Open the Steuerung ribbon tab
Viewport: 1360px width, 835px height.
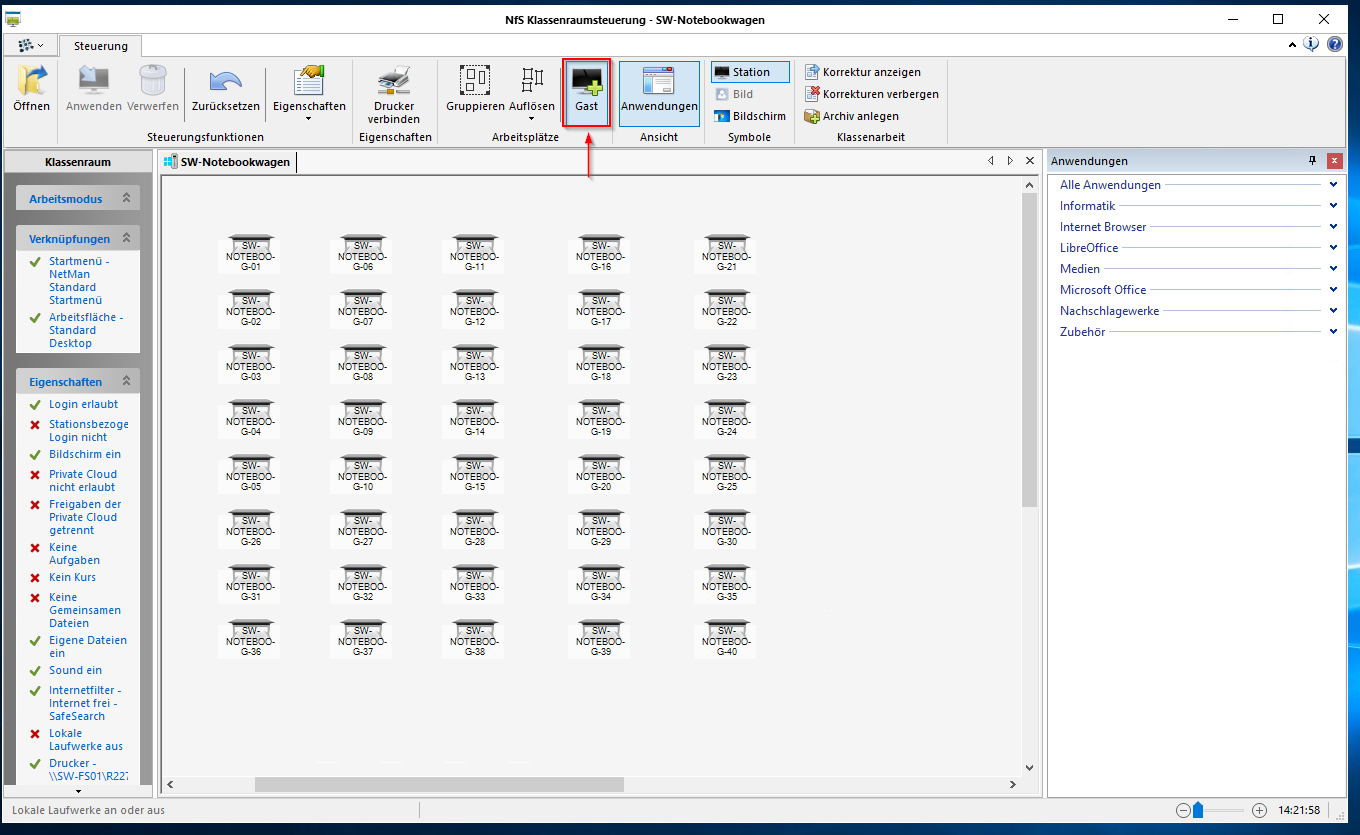pyautogui.click(x=100, y=46)
